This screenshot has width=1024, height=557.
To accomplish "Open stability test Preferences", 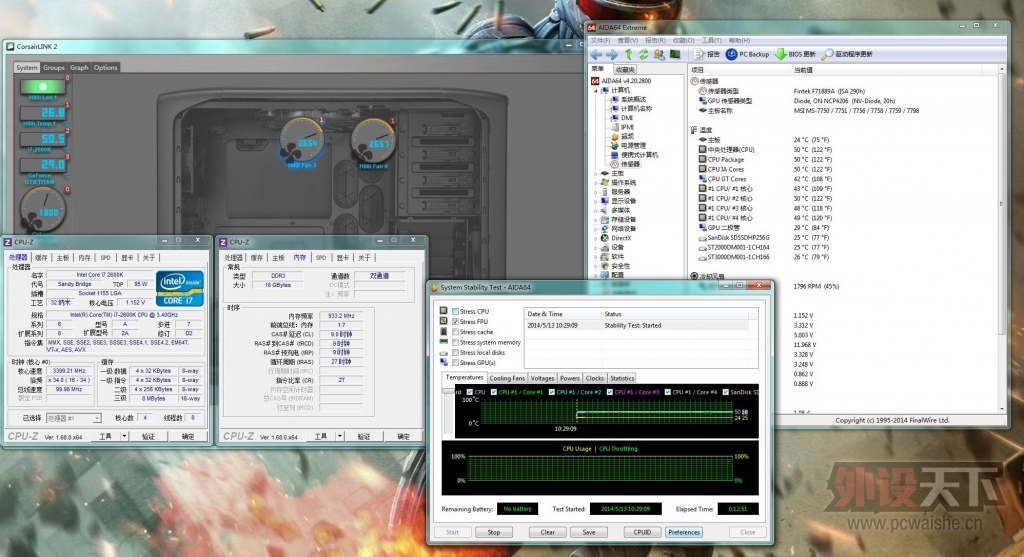I will 684,532.
